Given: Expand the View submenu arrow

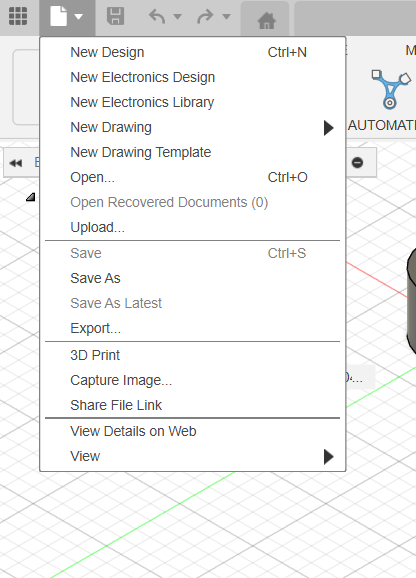Looking at the screenshot, I should click(328, 457).
